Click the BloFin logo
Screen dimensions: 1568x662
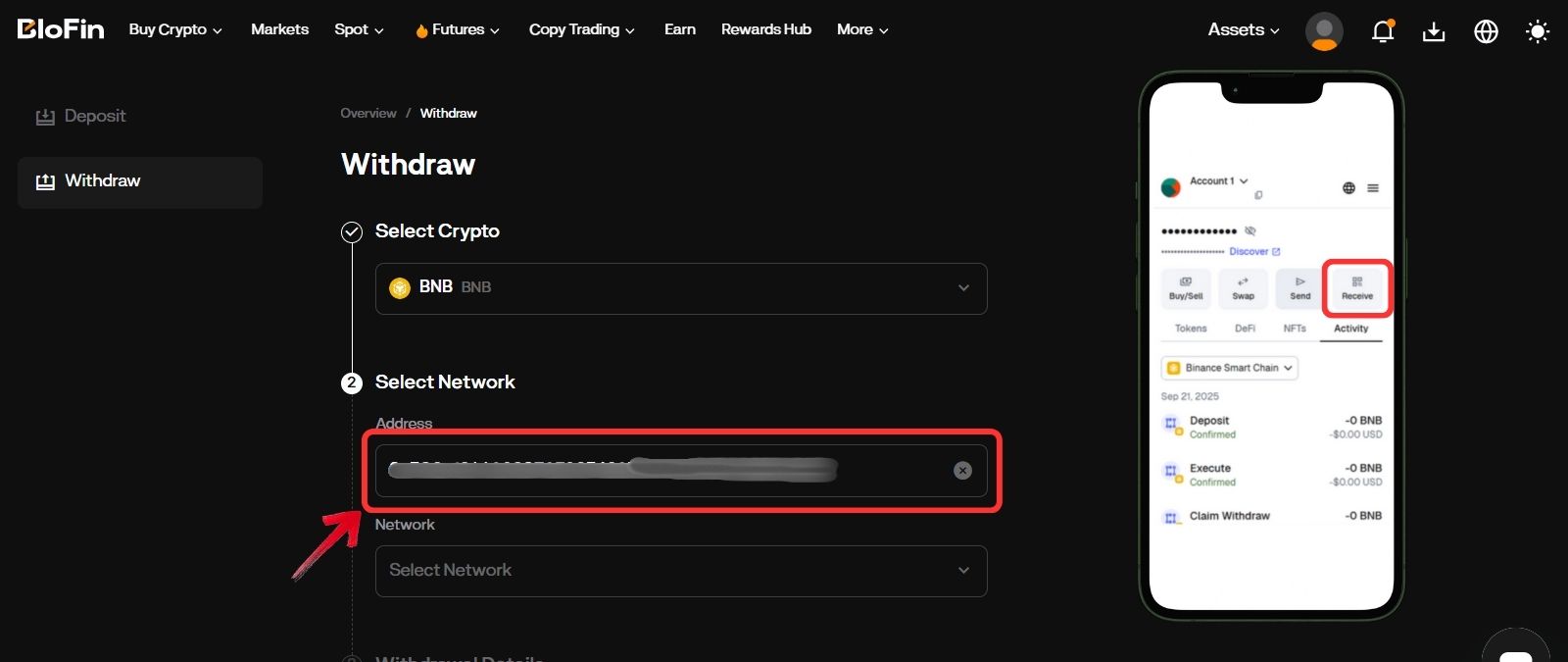61,29
